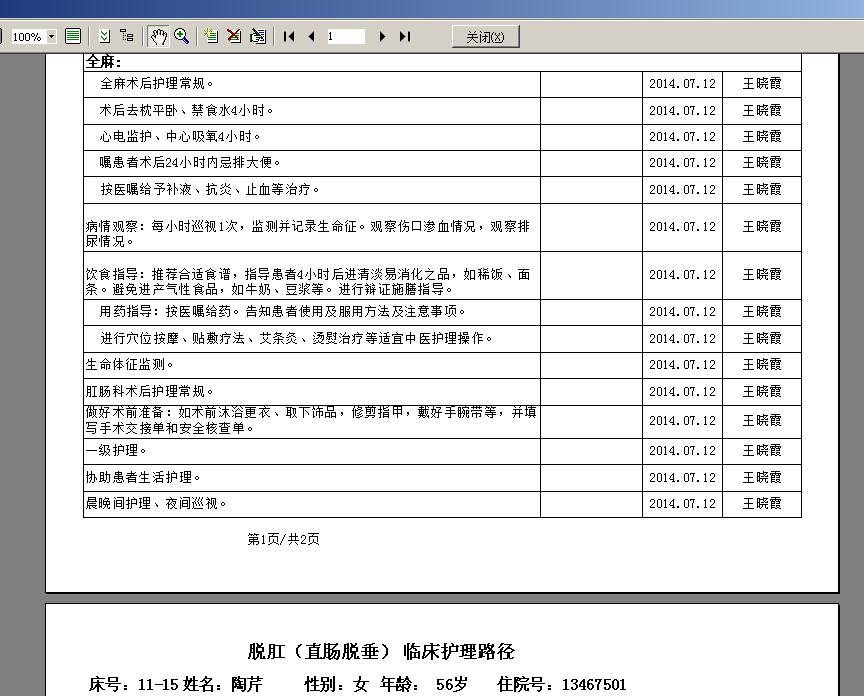Viewport: 864px width, 696px height.
Task: Click 王晓霞 in the 一级护理 row
Action: (762, 451)
